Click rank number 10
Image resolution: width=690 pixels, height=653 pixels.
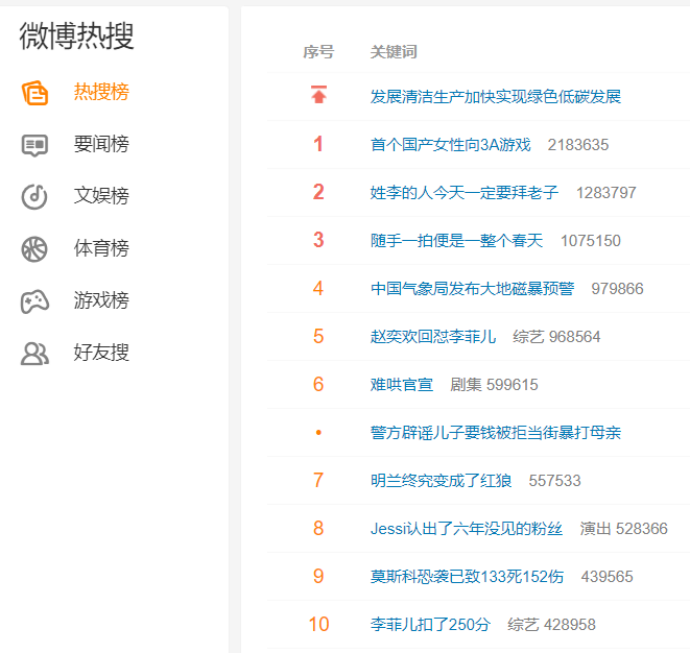[x=319, y=624]
